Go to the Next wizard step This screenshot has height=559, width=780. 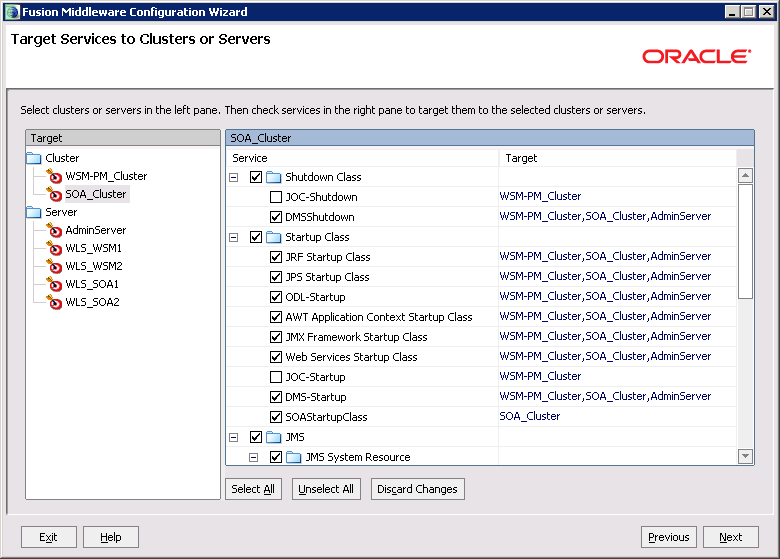pos(730,537)
